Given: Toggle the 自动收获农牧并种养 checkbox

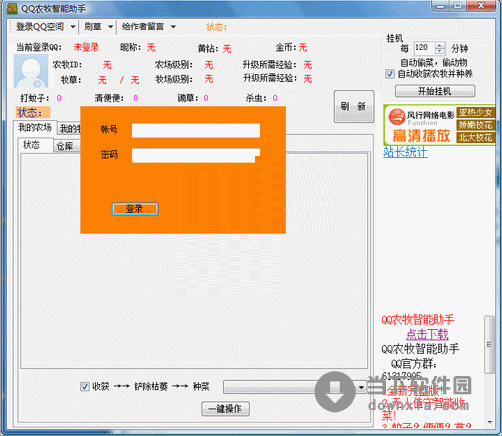Looking at the screenshot, I should [390, 74].
